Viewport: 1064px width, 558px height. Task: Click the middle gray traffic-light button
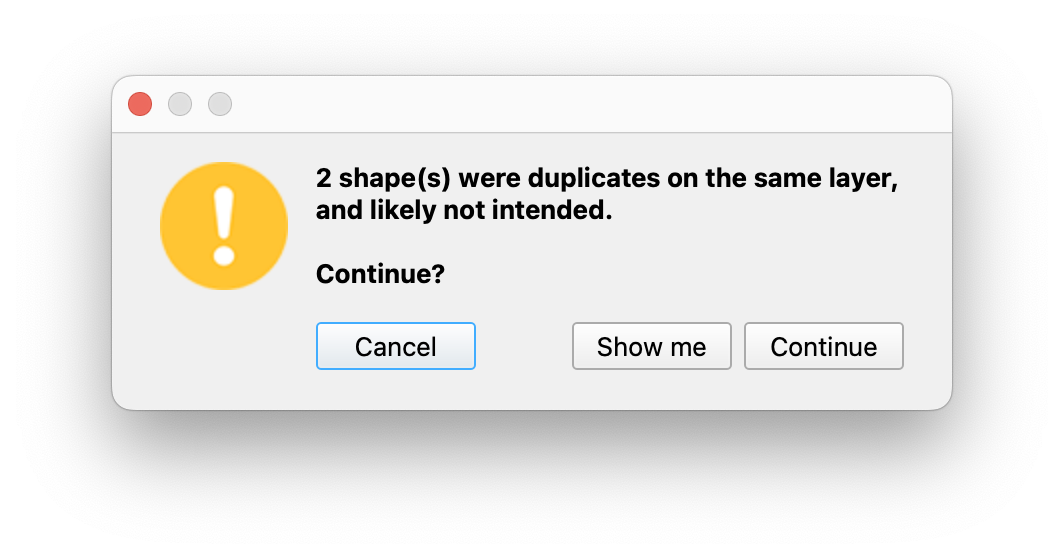click(180, 104)
